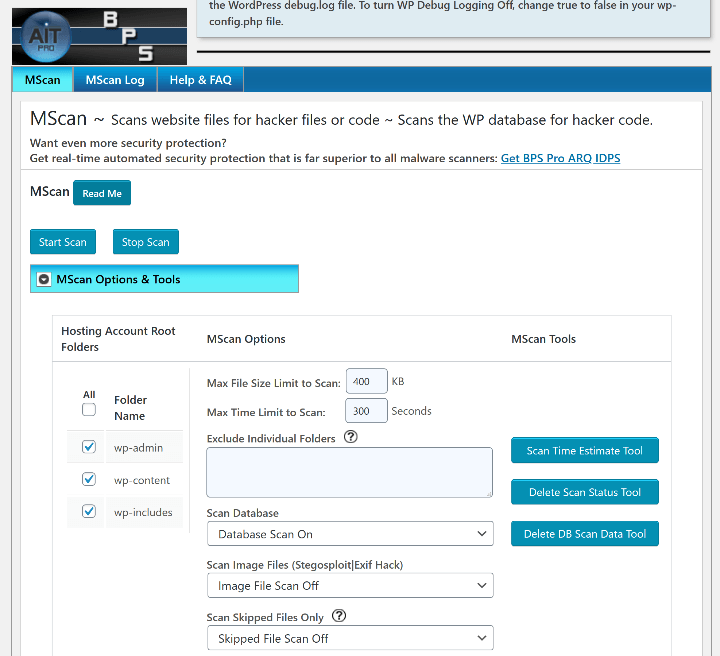Click the Delete DB Scan Data Tool button
Viewport: 720px width, 656px height.
(x=585, y=534)
